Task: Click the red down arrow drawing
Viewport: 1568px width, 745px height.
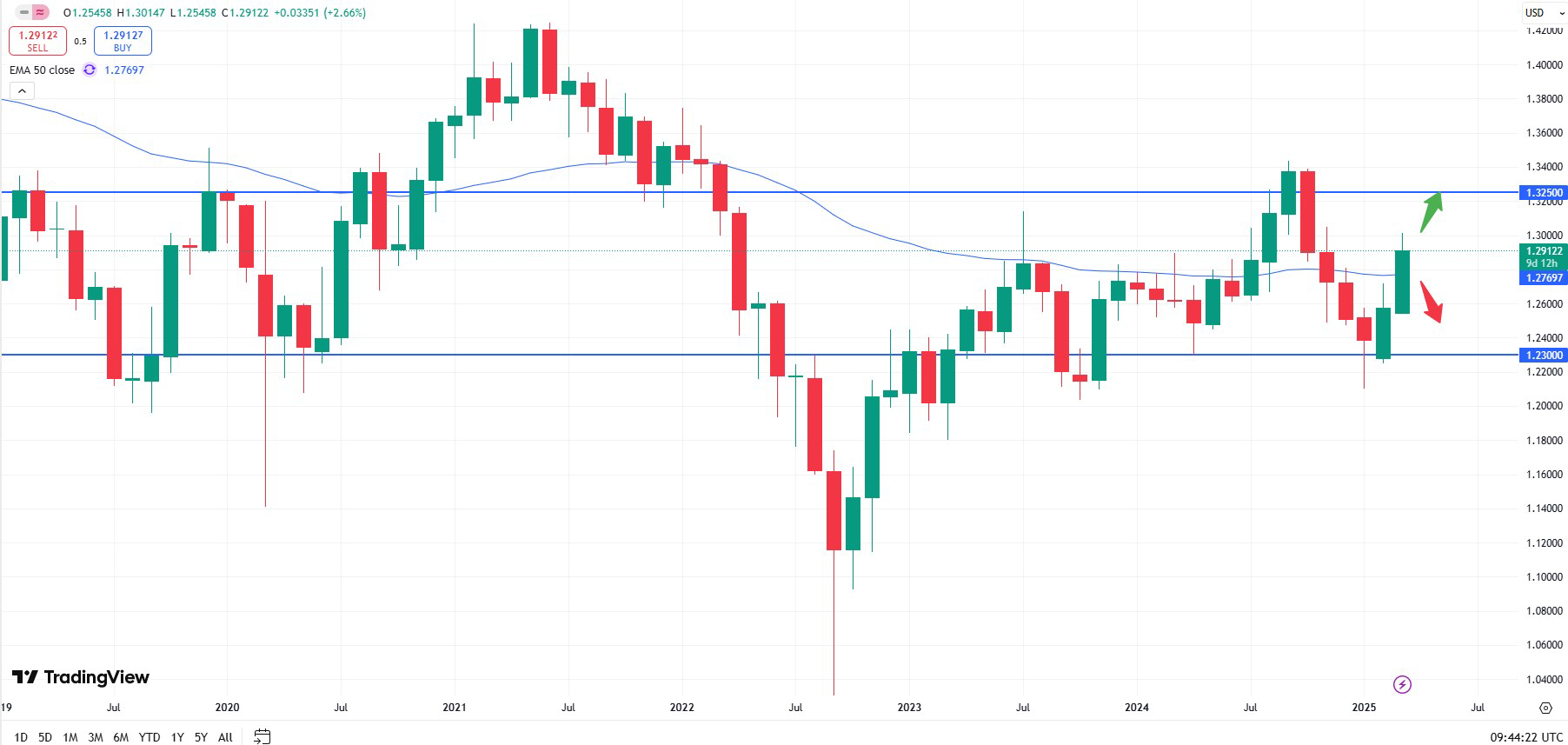Action: [1431, 302]
